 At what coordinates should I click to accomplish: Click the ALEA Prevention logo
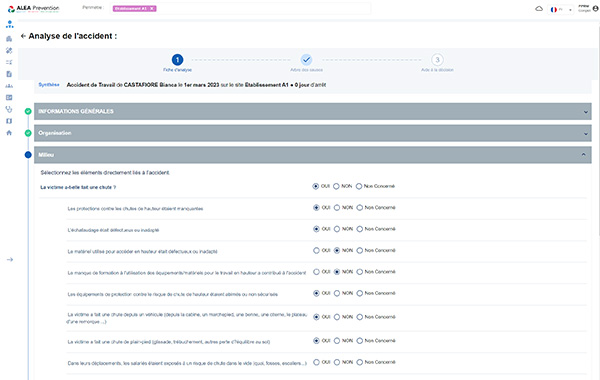click(34, 8)
